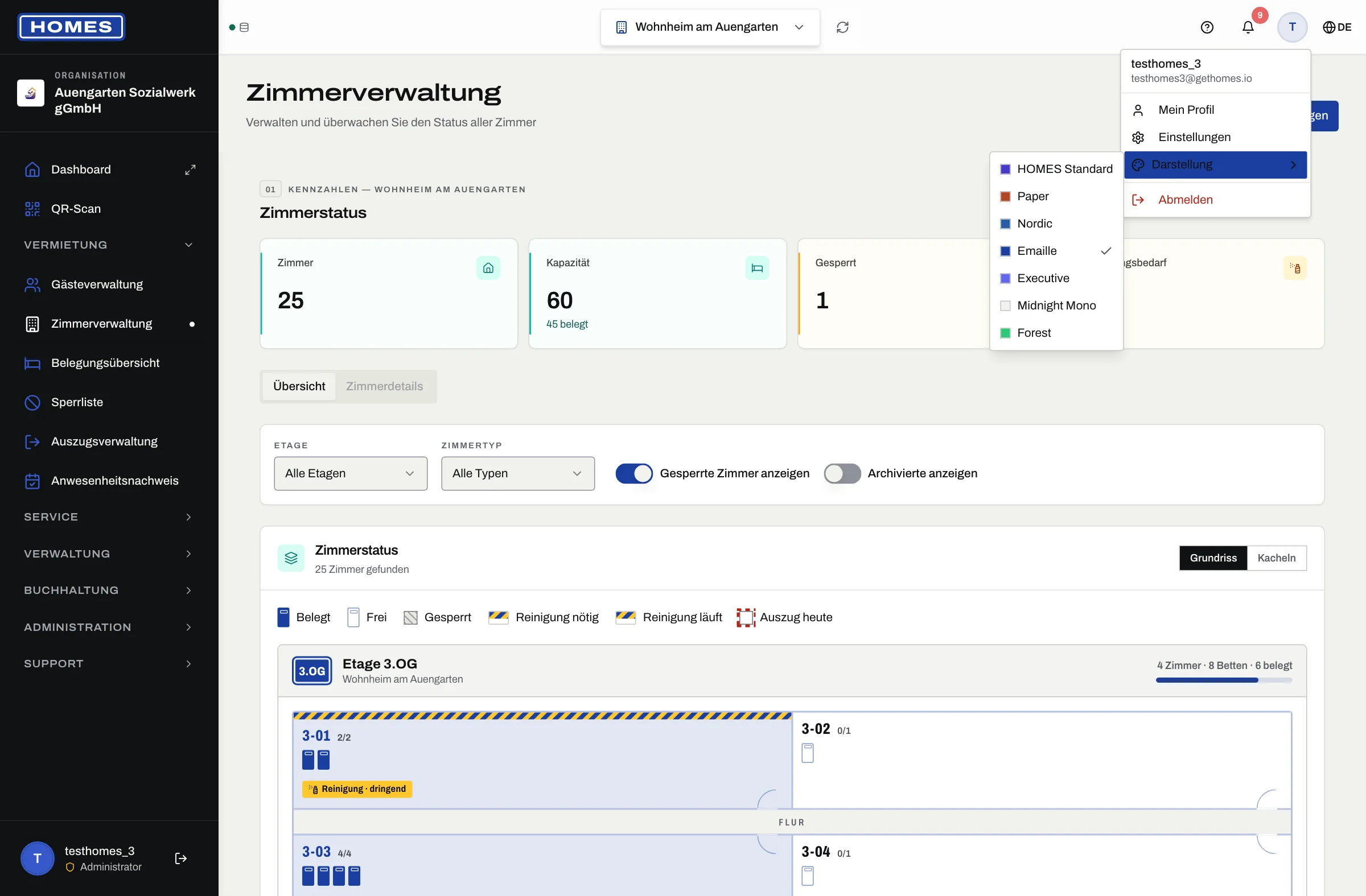
Task: Expand the ADMINISTRATION sidebar section
Action: click(x=109, y=627)
